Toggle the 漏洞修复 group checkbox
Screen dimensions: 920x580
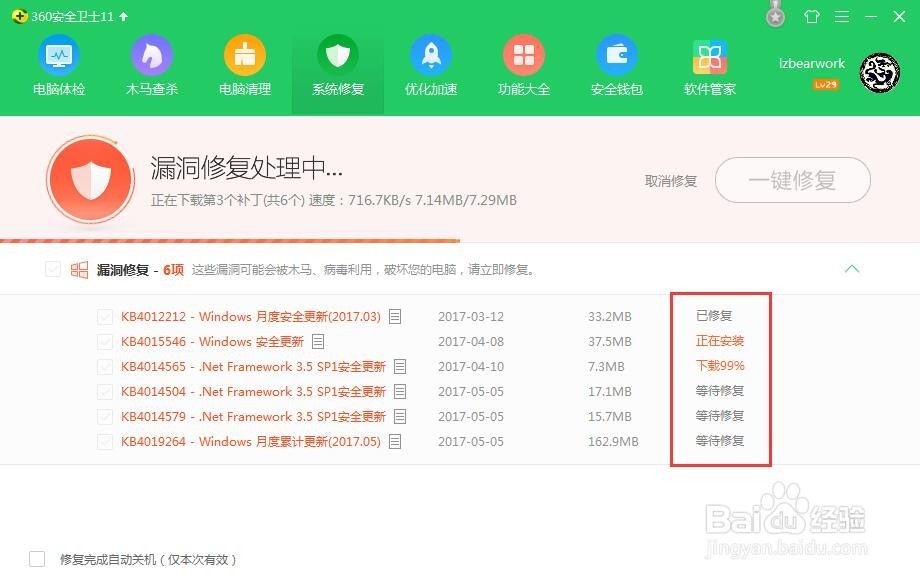click(x=53, y=269)
